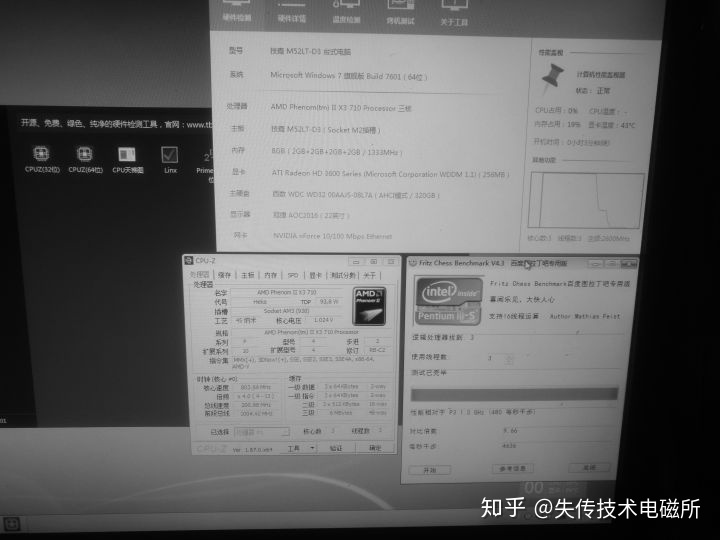
Task: Click the 开始 button in Fritz Chess
Action: click(x=430, y=470)
